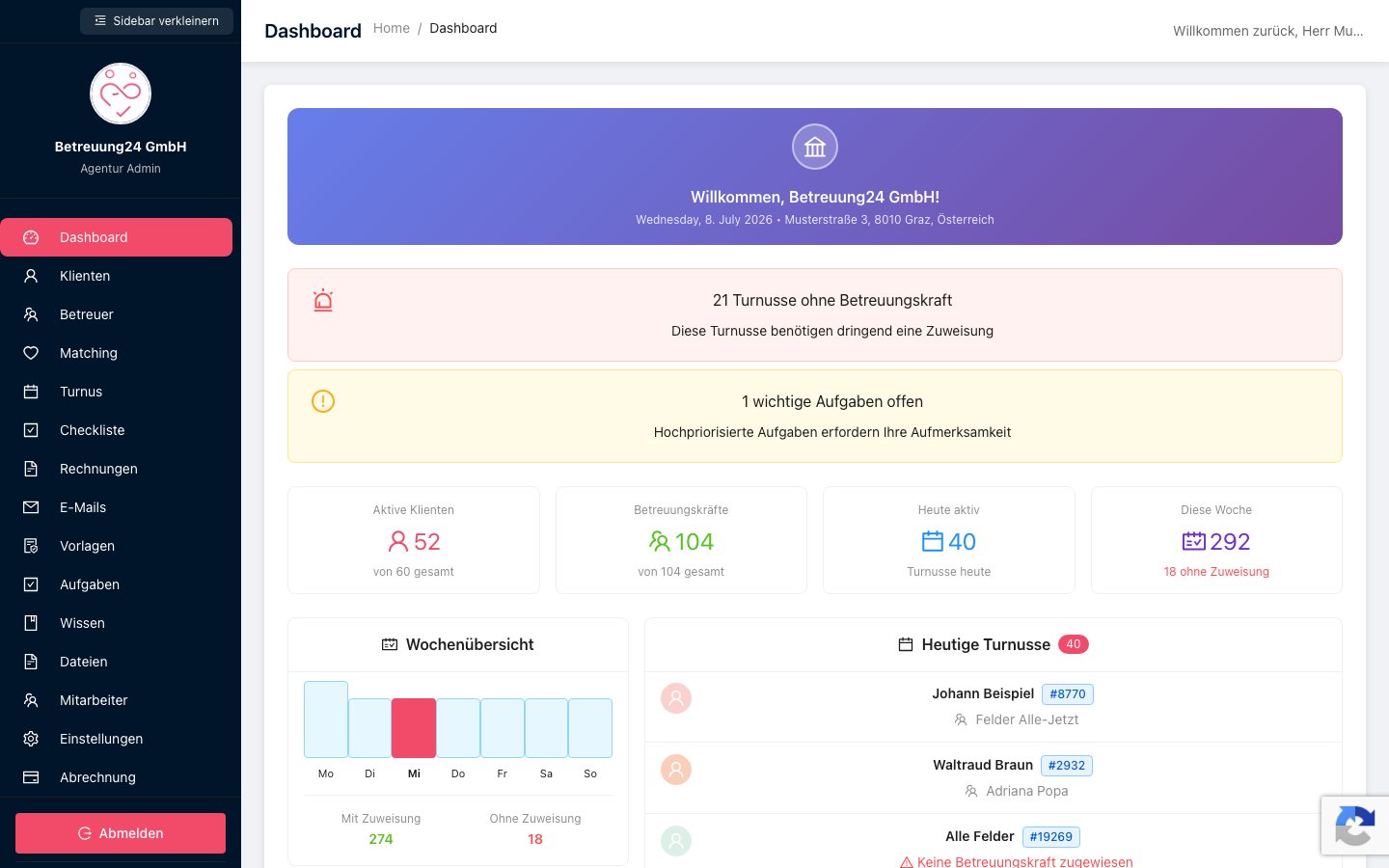Click the Vorlagen template icon
The height and width of the screenshot is (868, 1389).
pyautogui.click(x=31, y=546)
